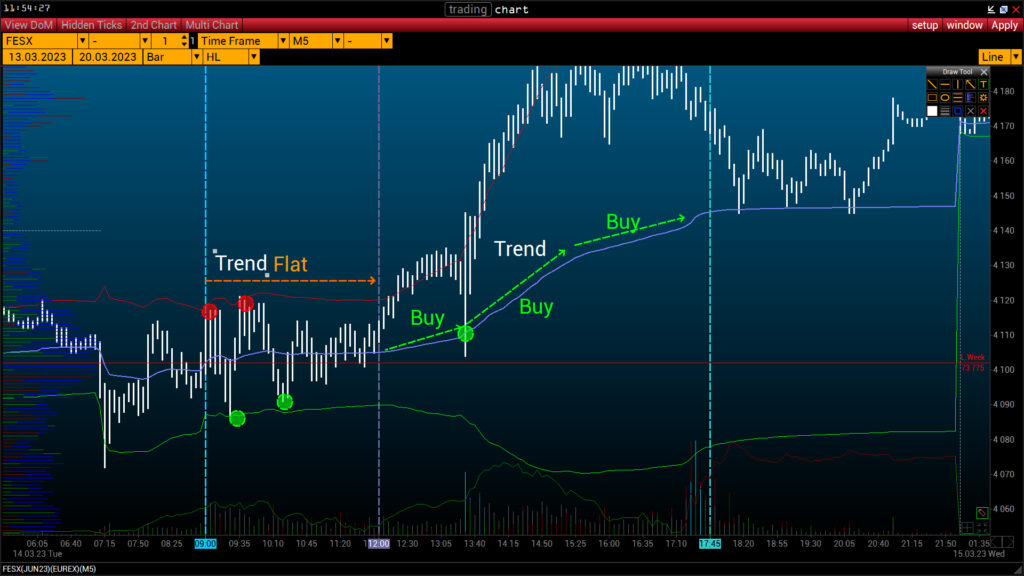Pick the white color swatch in Draw Tool
Viewport: 1024px width, 576px height.
tap(932, 111)
